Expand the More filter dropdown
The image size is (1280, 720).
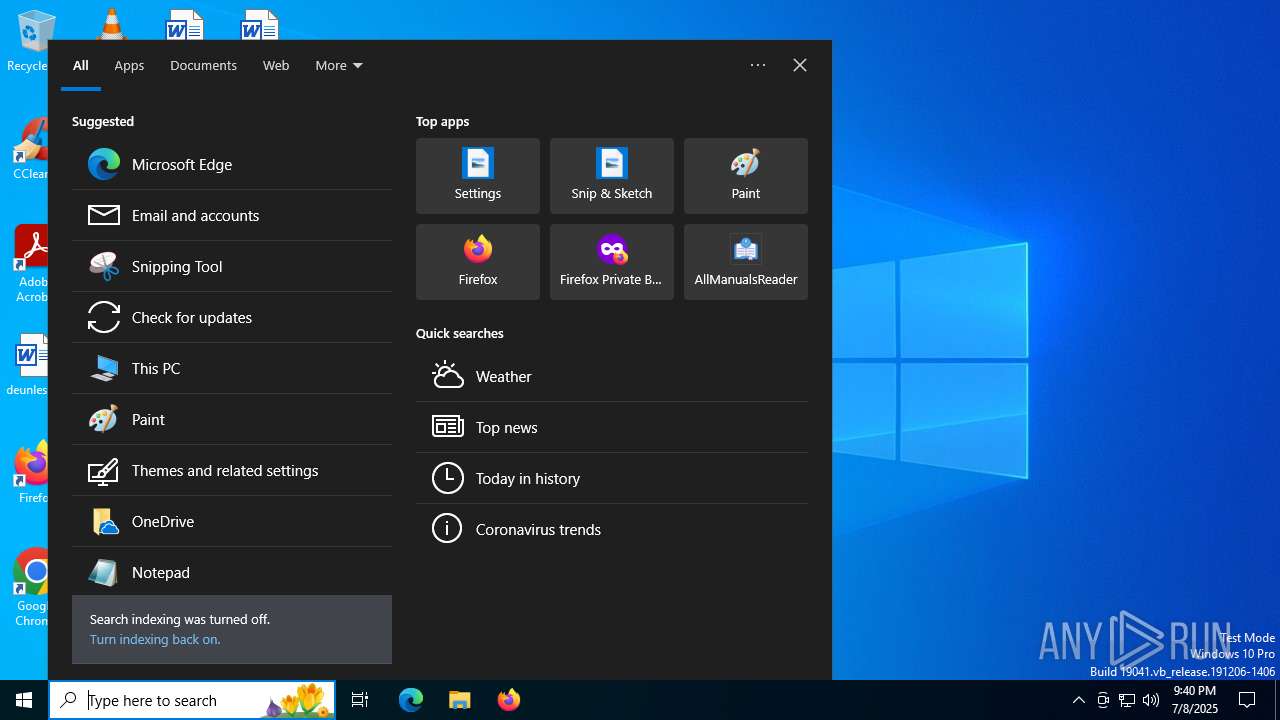point(339,66)
